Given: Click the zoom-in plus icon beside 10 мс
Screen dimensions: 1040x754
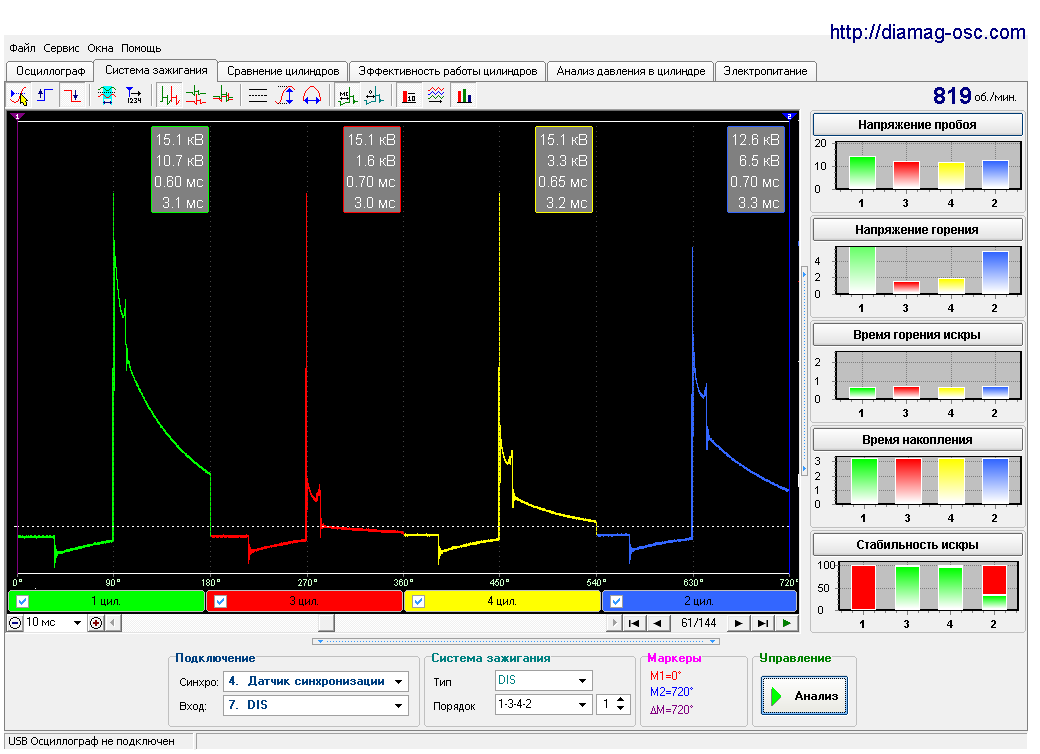Looking at the screenshot, I should tap(96, 623).
